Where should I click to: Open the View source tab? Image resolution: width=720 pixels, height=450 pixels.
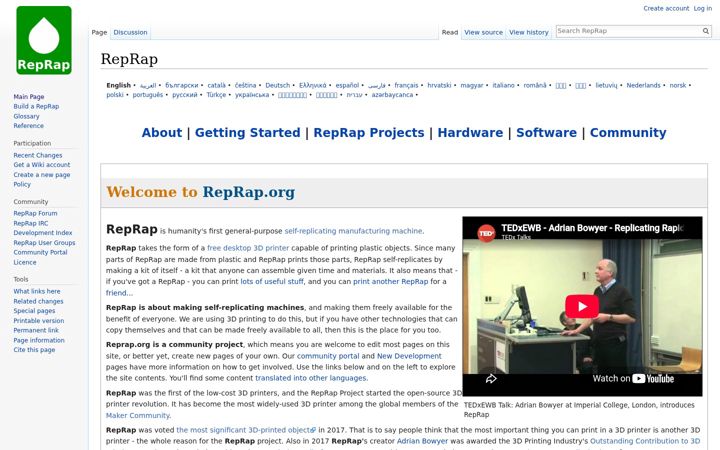click(x=483, y=33)
